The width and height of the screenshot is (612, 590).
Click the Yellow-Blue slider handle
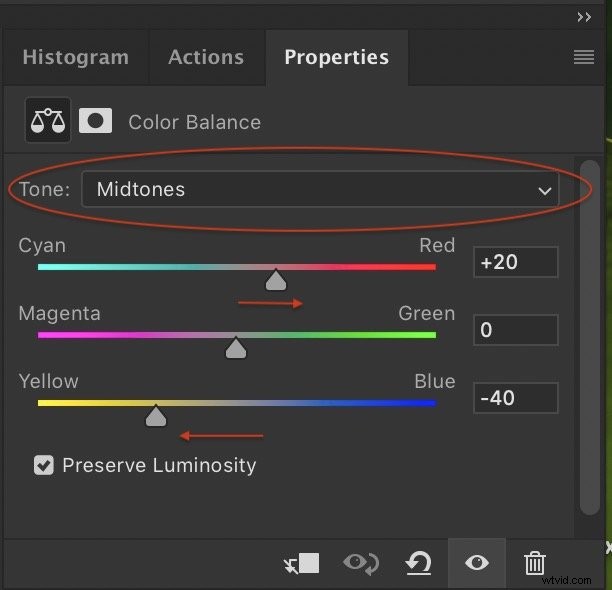pyautogui.click(x=156, y=416)
